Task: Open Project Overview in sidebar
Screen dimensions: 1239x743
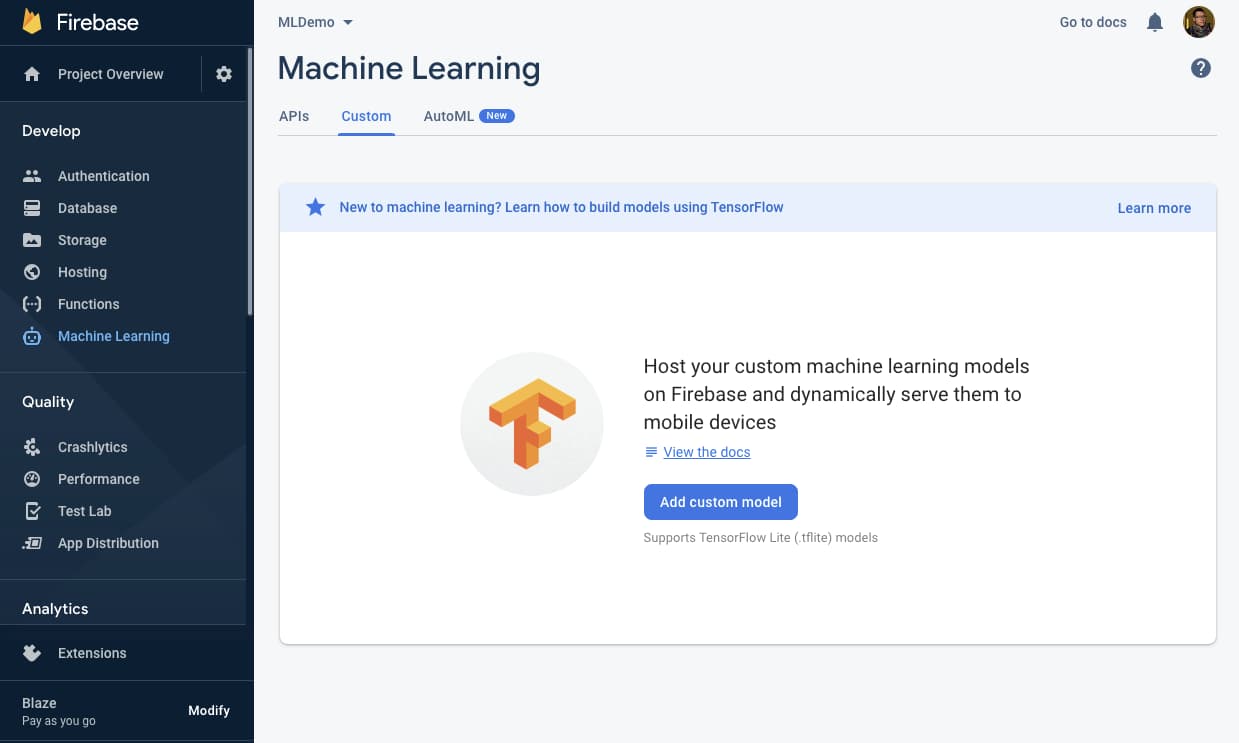Action: [x=111, y=74]
